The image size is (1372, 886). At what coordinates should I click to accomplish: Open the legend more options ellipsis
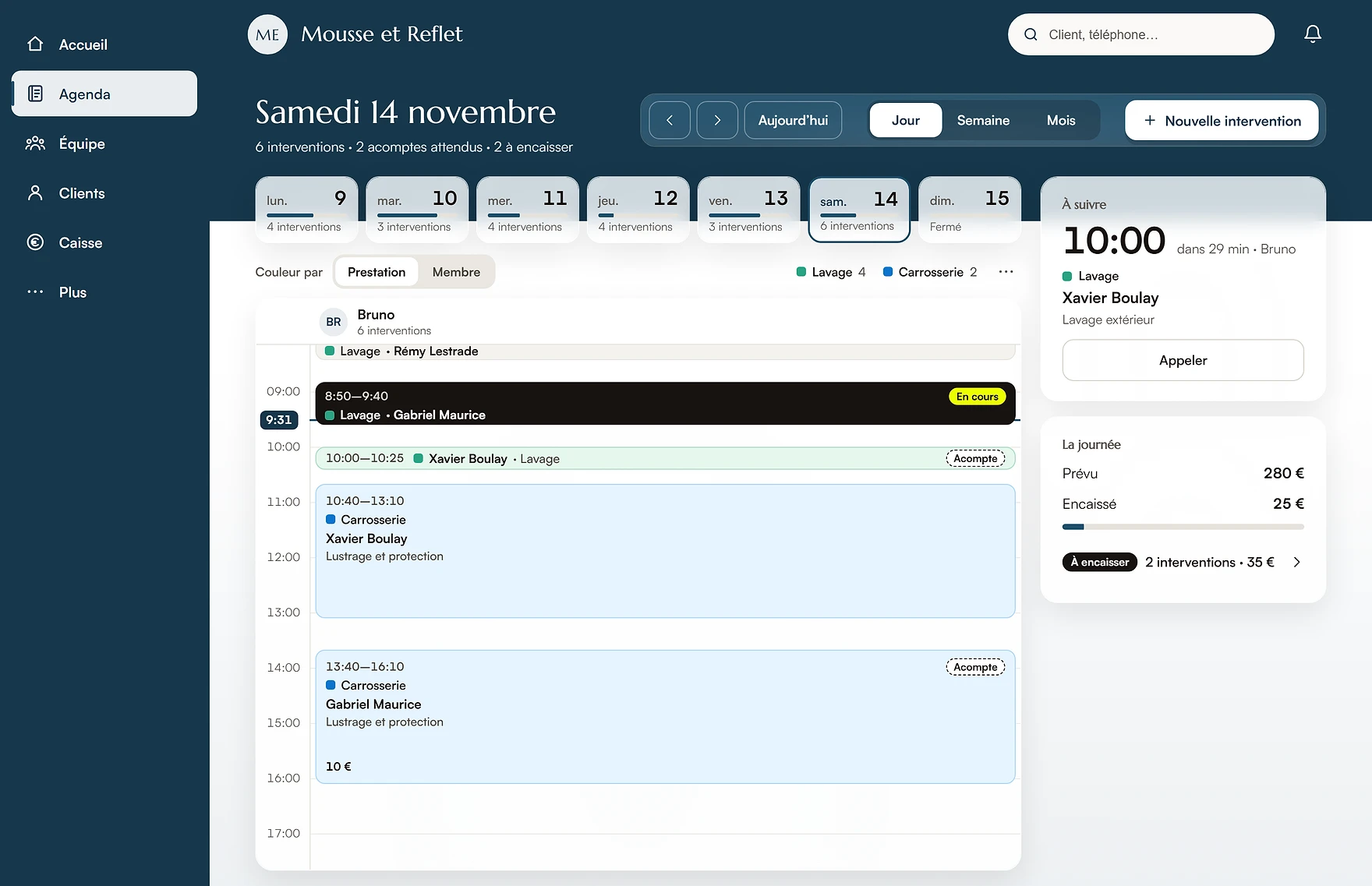1006,272
